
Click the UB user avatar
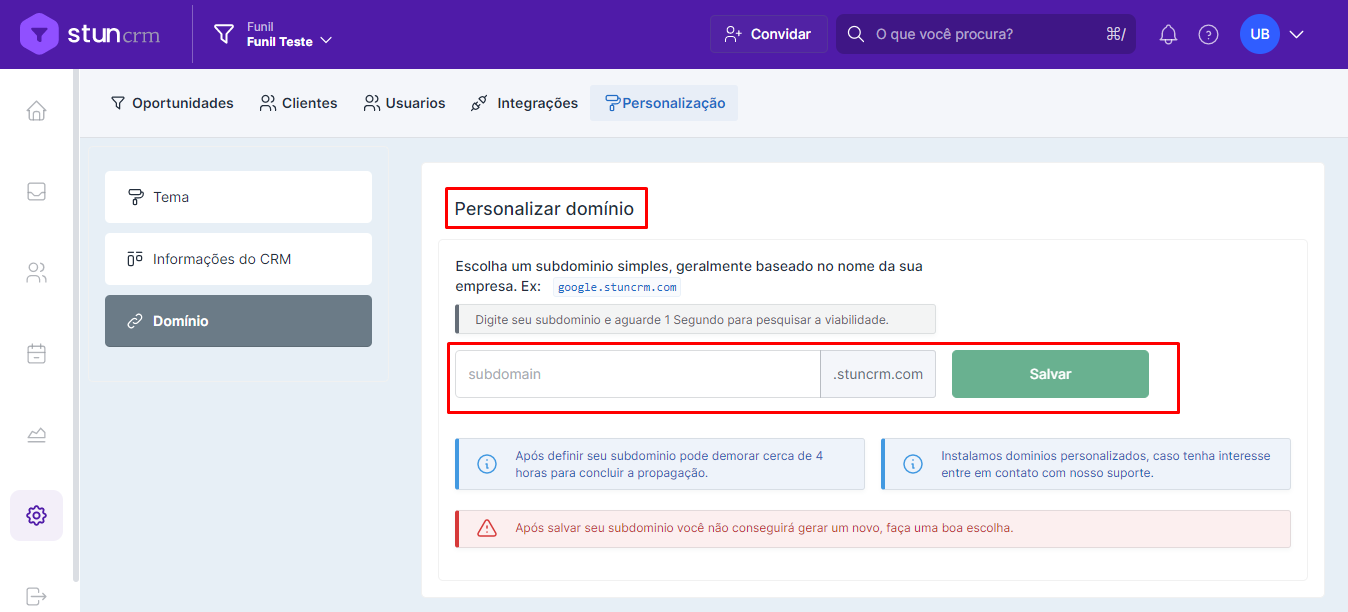tap(1259, 35)
